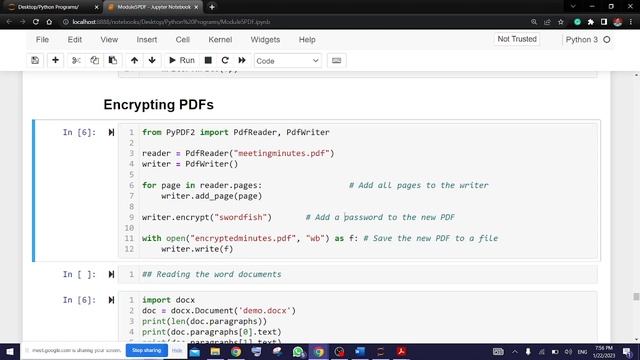640x360 pixels.
Task: Run the Encrypting PDFs cell via its run icon
Action: tap(111, 132)
